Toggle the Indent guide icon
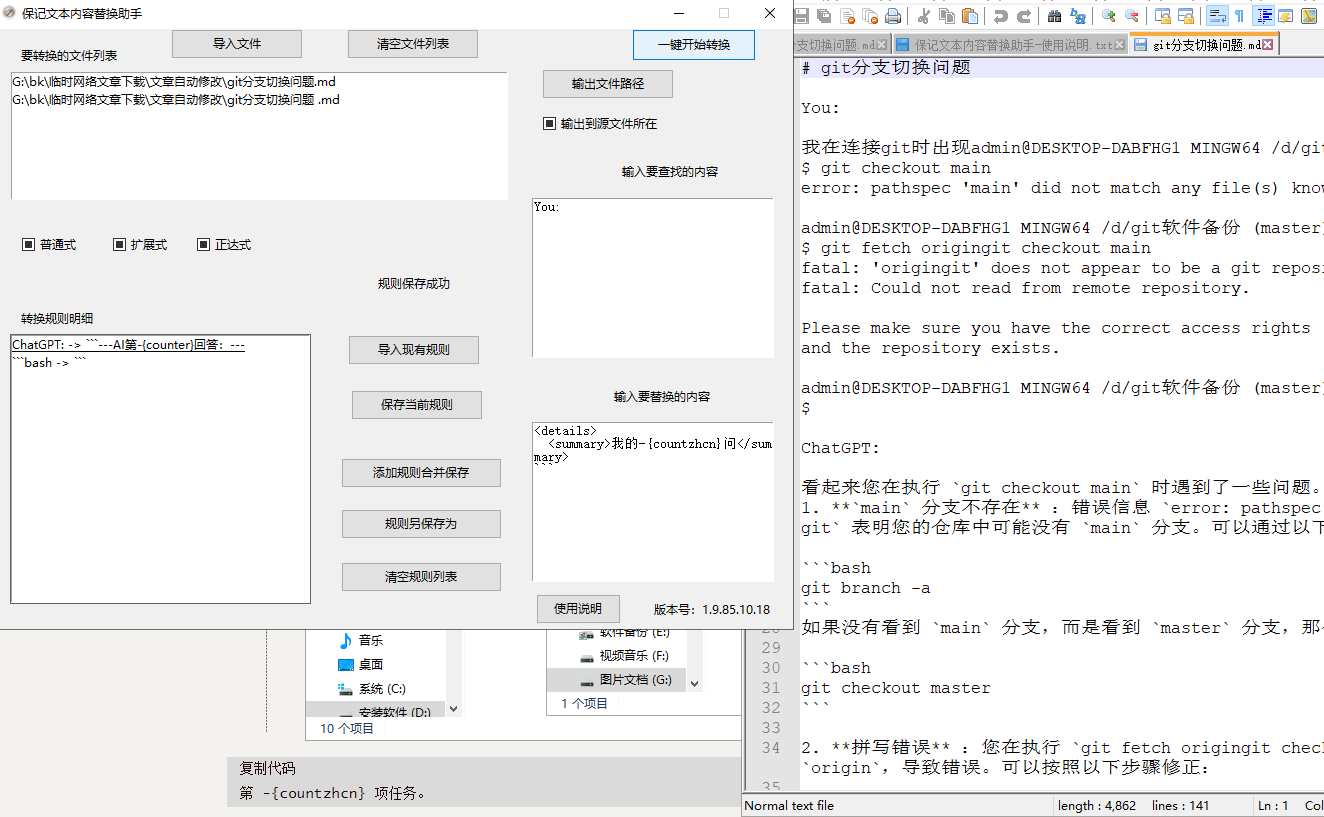 [x=1264, y=16]
